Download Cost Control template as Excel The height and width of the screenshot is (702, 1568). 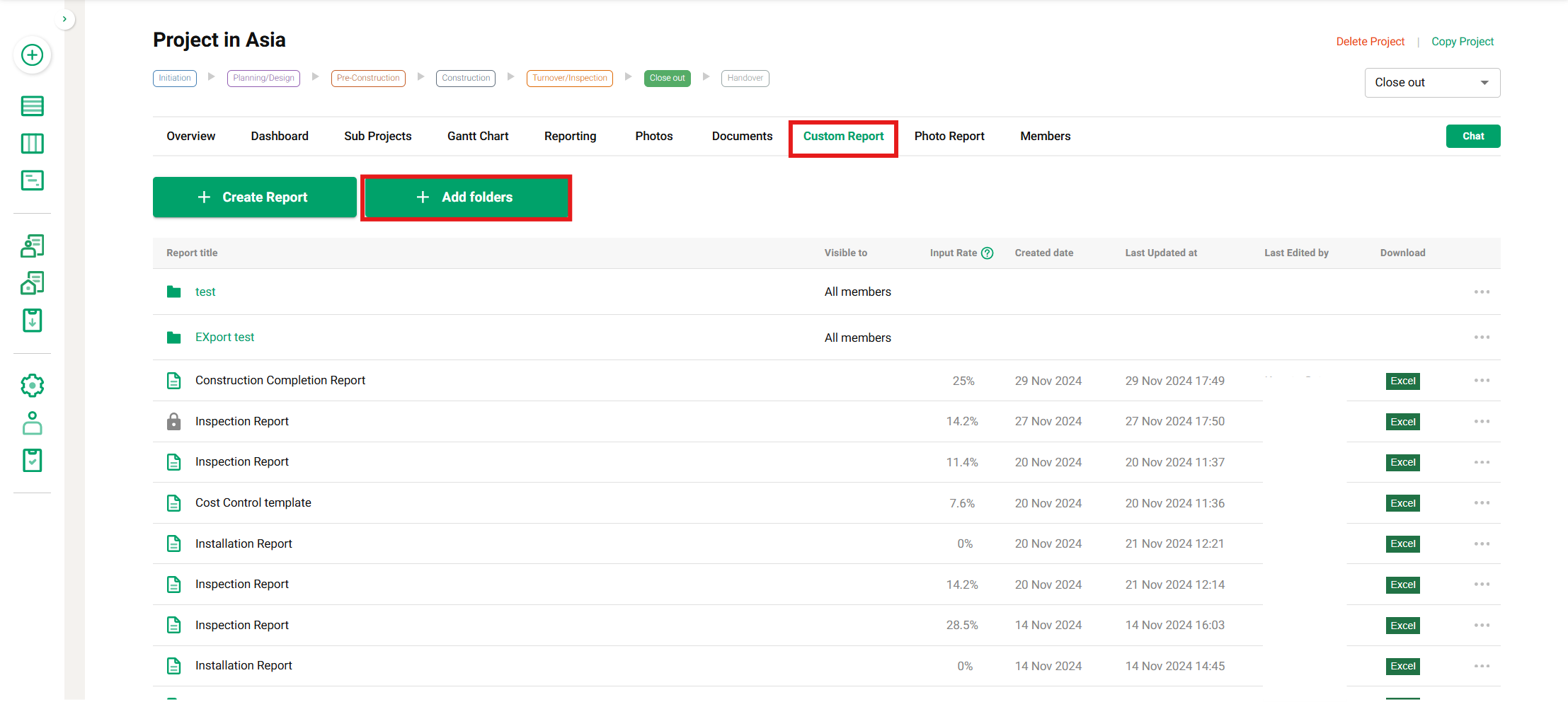tap(1402, 502)
